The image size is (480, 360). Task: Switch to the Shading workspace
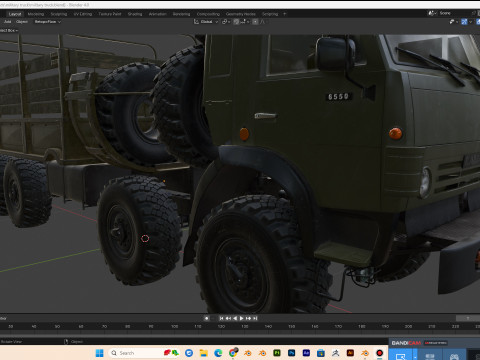(x=135, y=14)
